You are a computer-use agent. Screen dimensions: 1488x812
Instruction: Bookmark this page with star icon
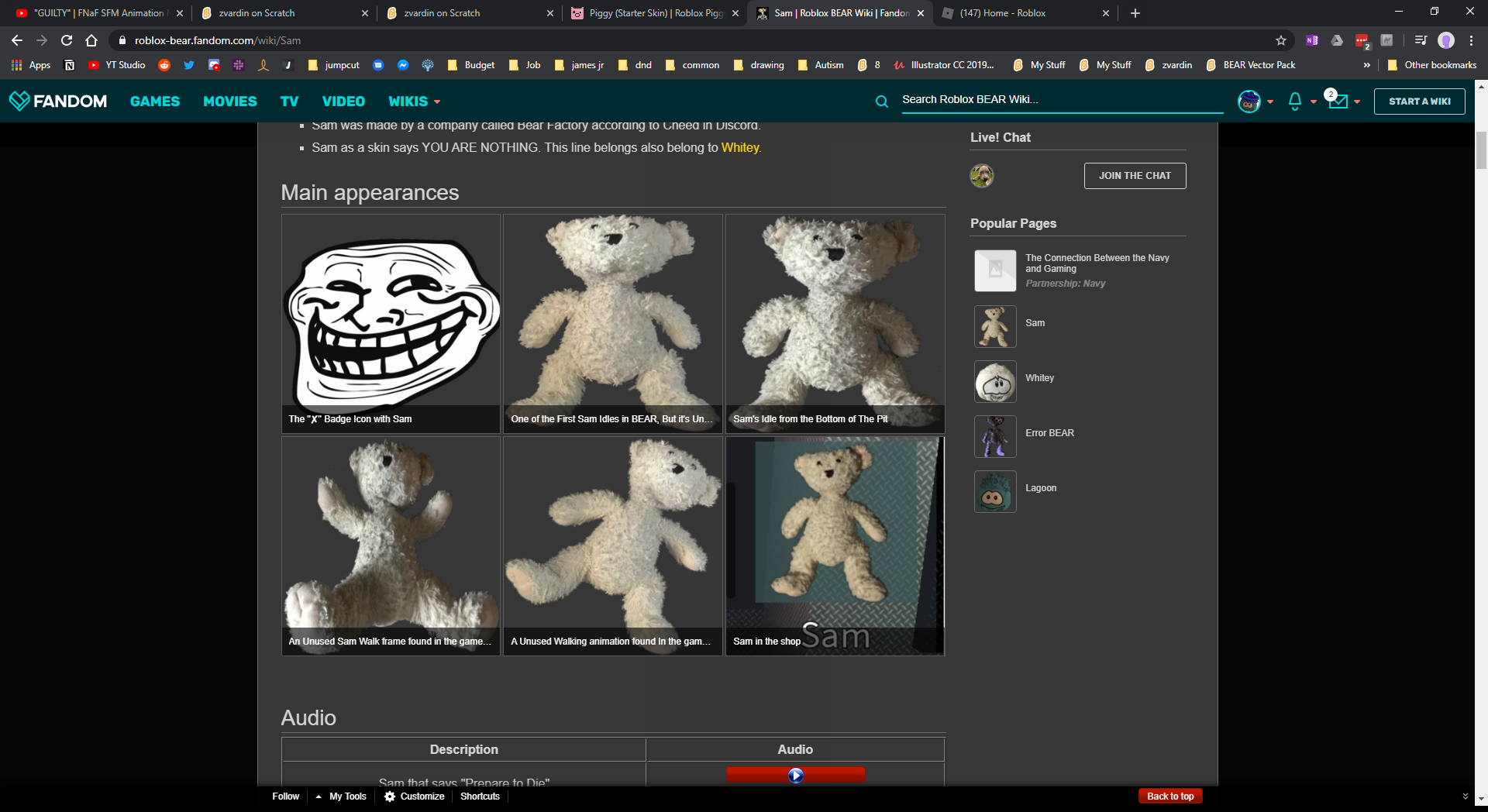[1281, 40]
